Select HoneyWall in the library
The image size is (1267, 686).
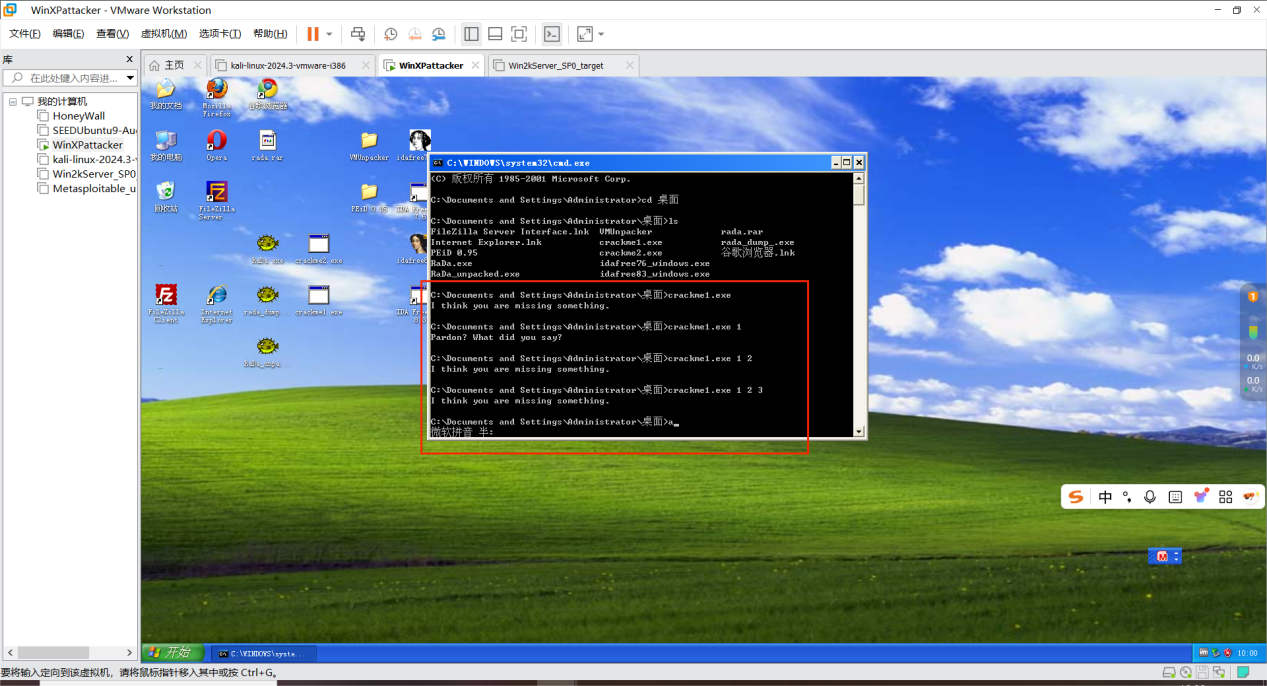click(x=78, y=116)
